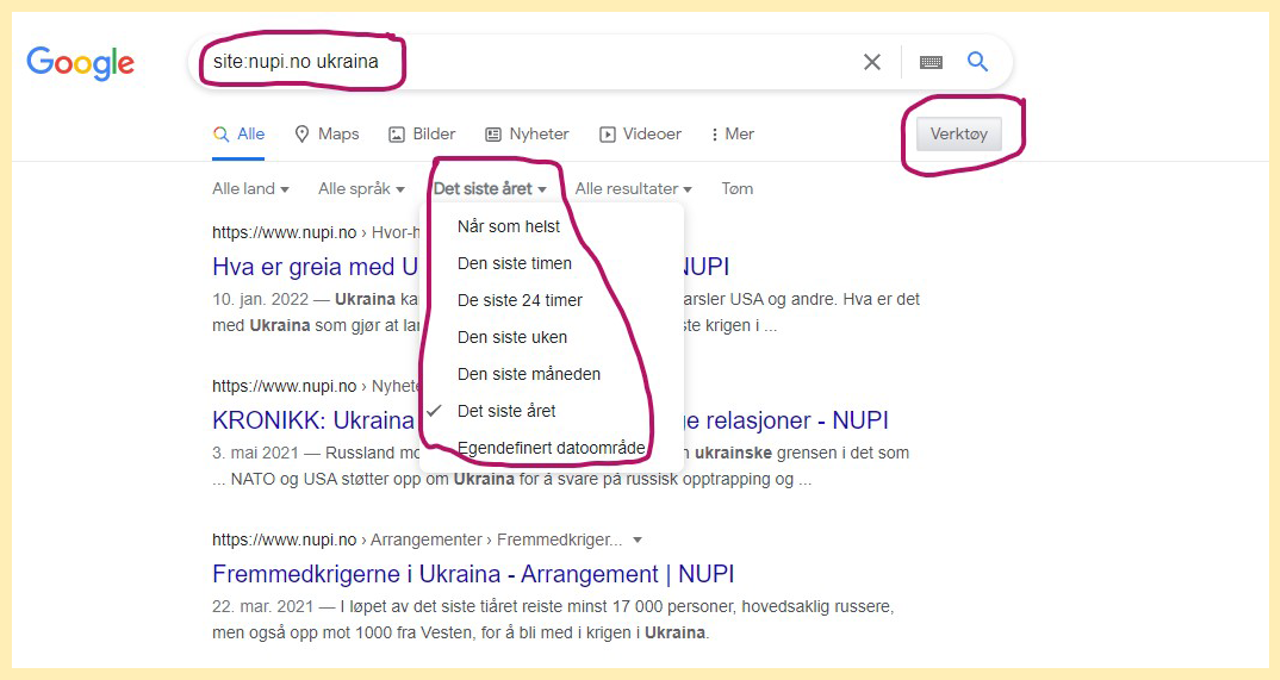Open the on-screen keyboard icon
Viewport: 1280px width, 680px height.
pyautogui.click(x=931, y=62)
